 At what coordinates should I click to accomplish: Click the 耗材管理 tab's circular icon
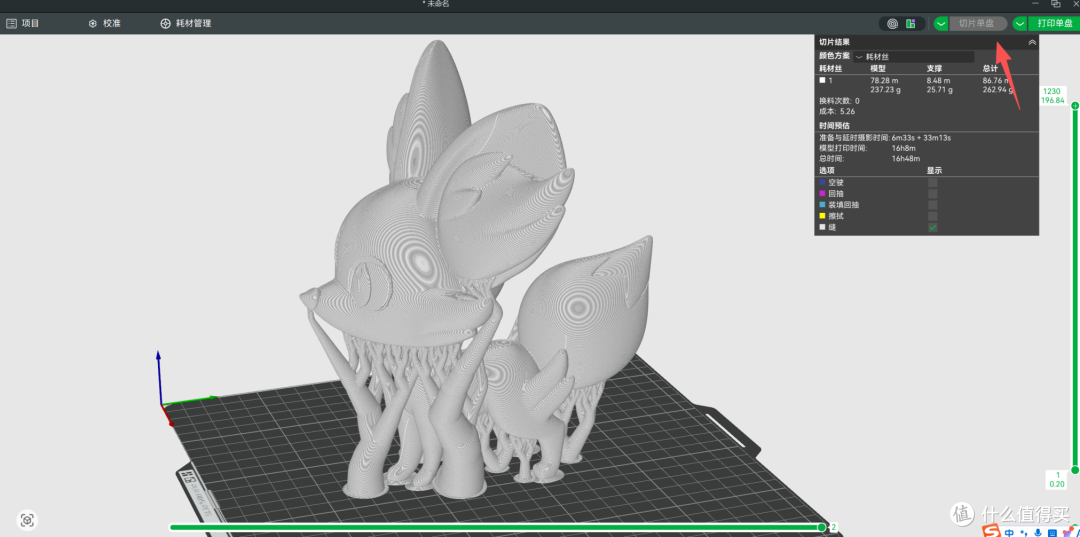point(165,23)
